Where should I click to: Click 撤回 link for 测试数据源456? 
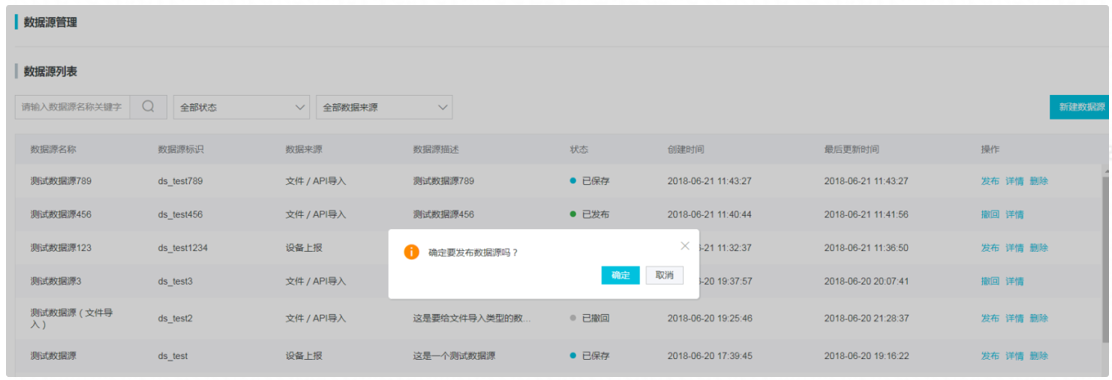(x=990, y=214)
